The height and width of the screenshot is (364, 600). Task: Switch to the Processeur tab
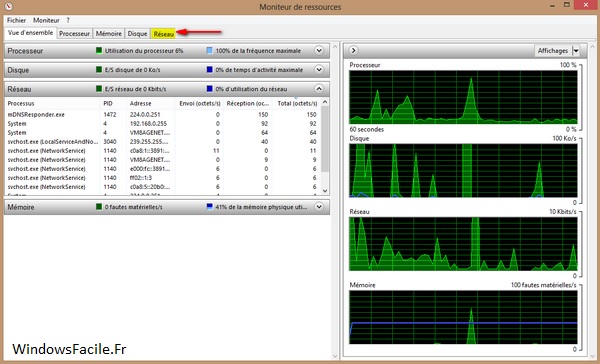click(x=74, y=34)
